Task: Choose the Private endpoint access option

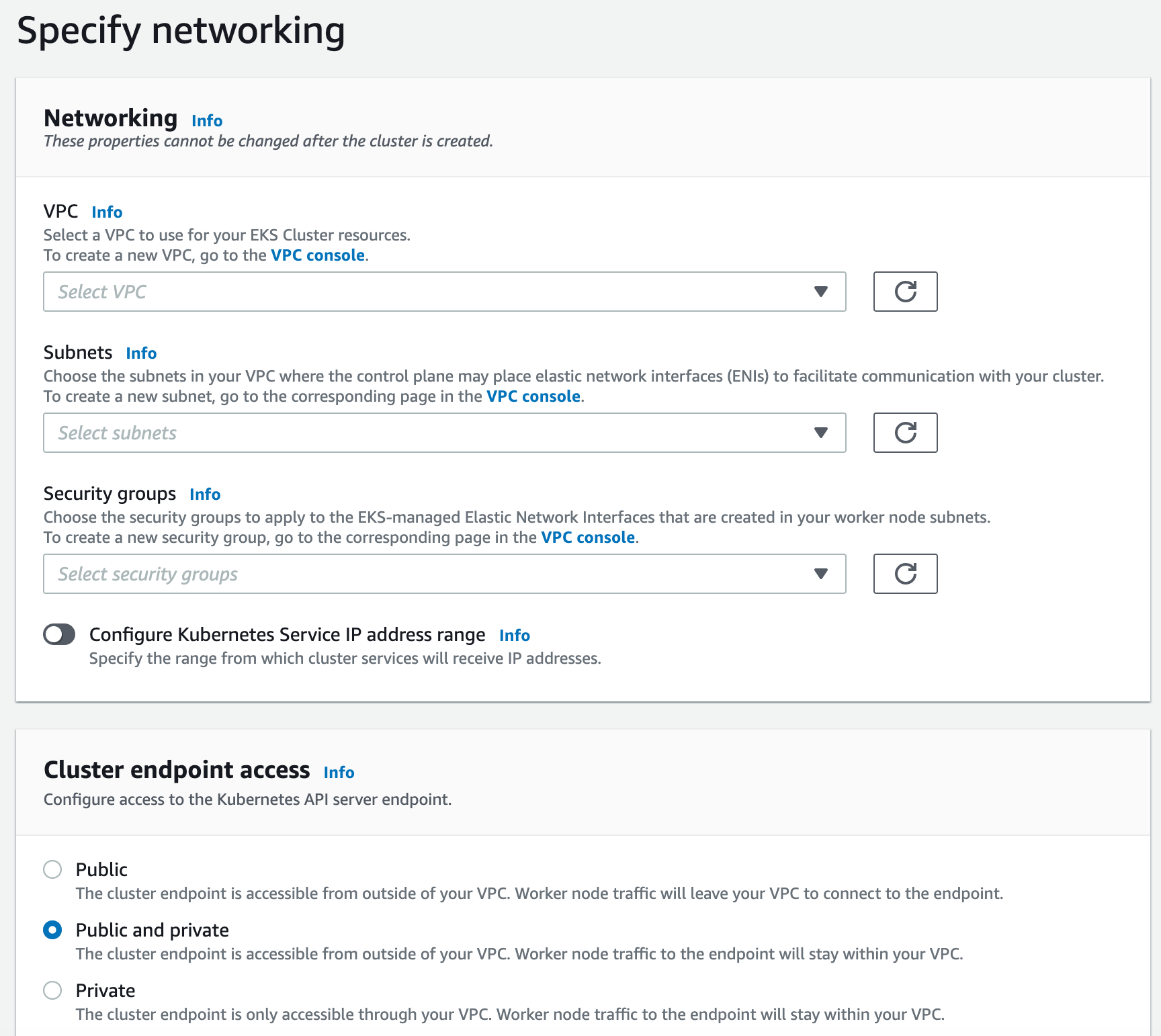Action: point(52,990)
